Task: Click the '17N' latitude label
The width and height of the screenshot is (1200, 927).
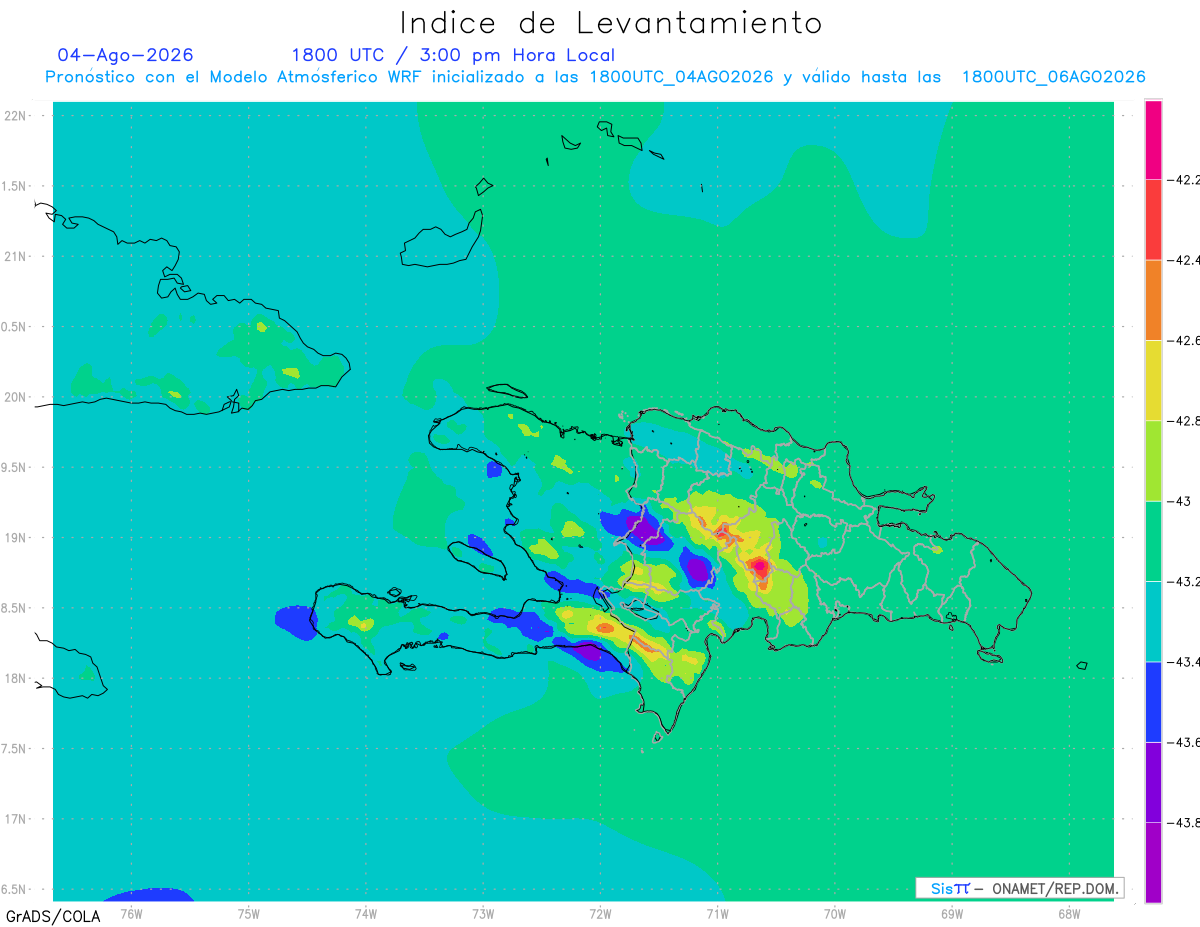Action: (x=15, y=820)
